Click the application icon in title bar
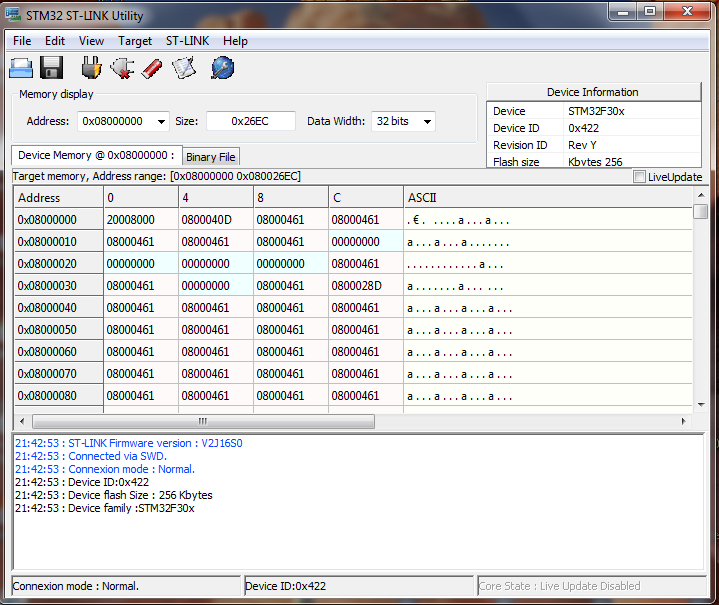Image resolution: width=719 pixels, height=605 pixels. pos(13,15)
